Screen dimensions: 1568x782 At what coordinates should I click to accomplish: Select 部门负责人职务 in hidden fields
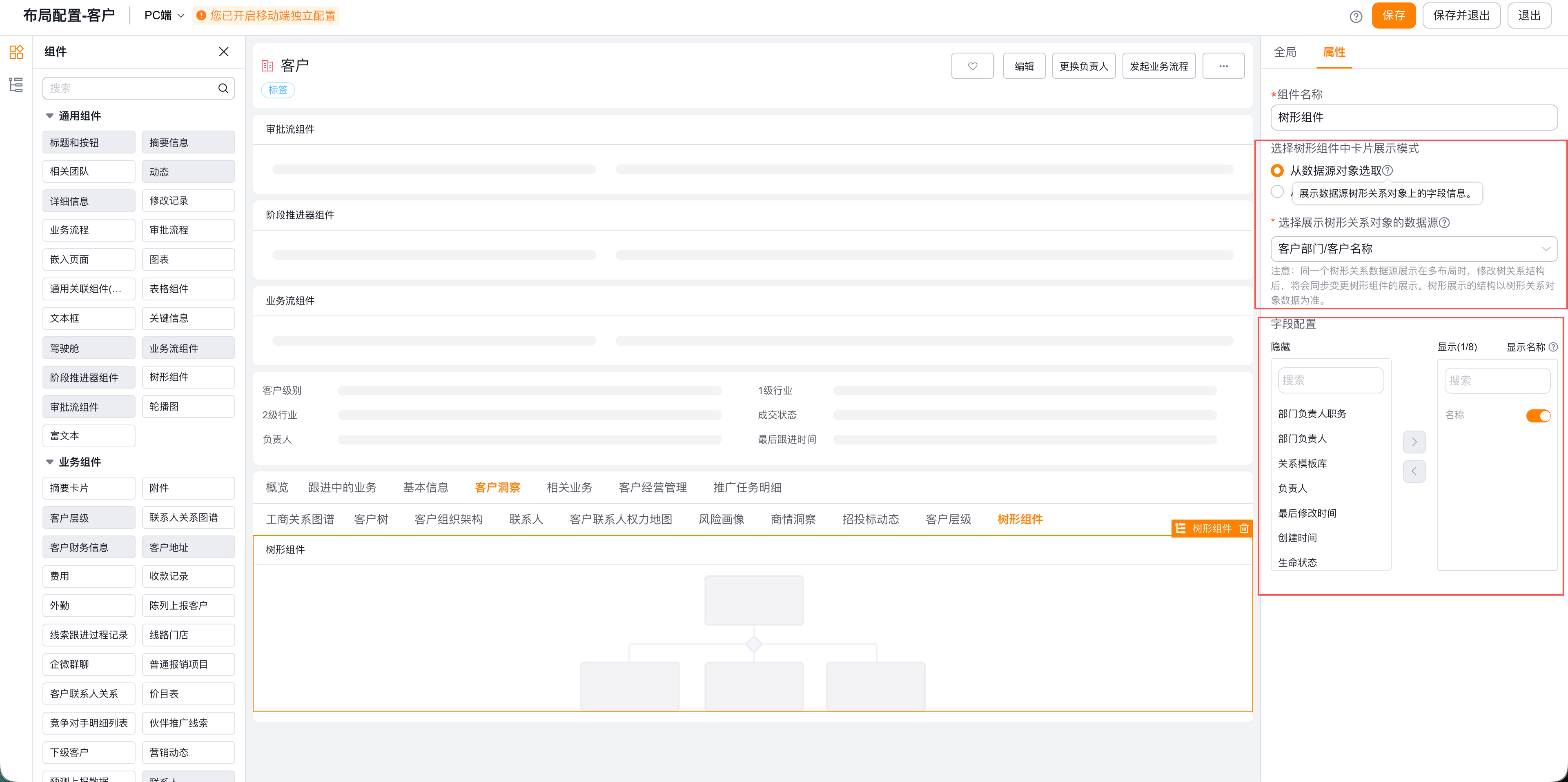click(x=1312, y=414)
